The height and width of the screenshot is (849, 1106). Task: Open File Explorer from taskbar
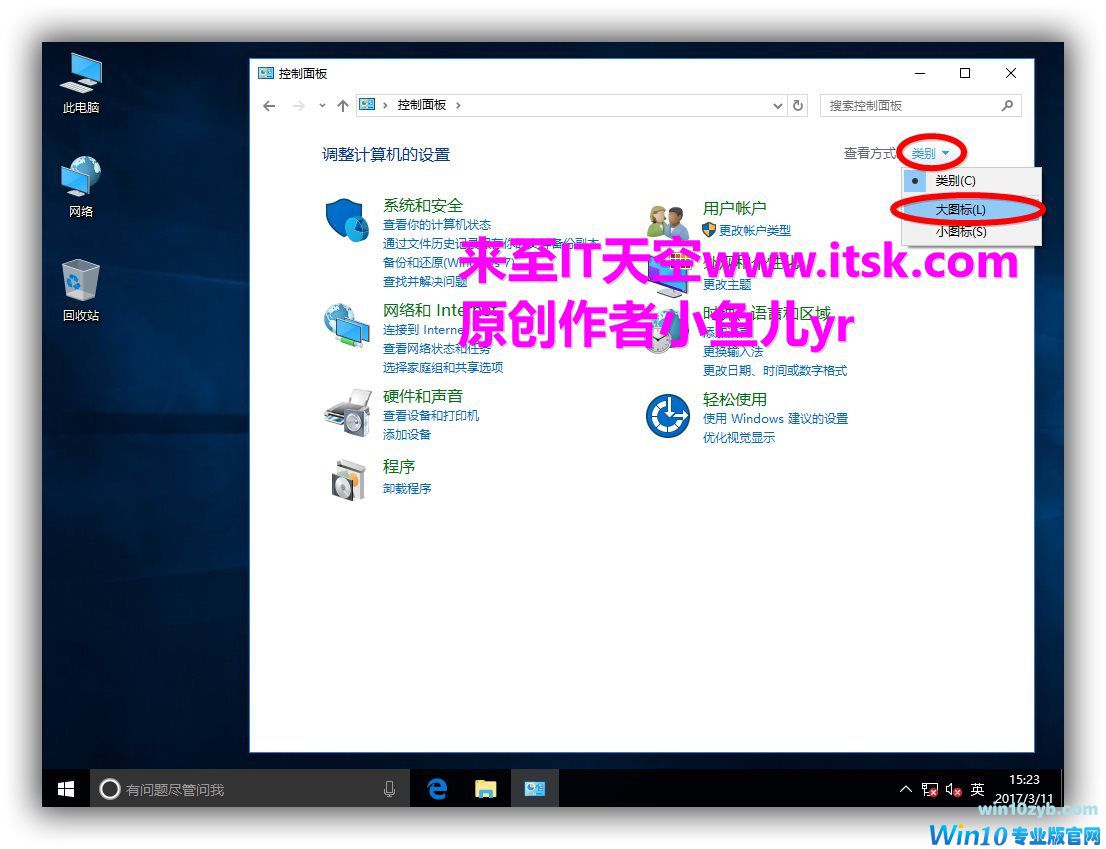[485, 789]
